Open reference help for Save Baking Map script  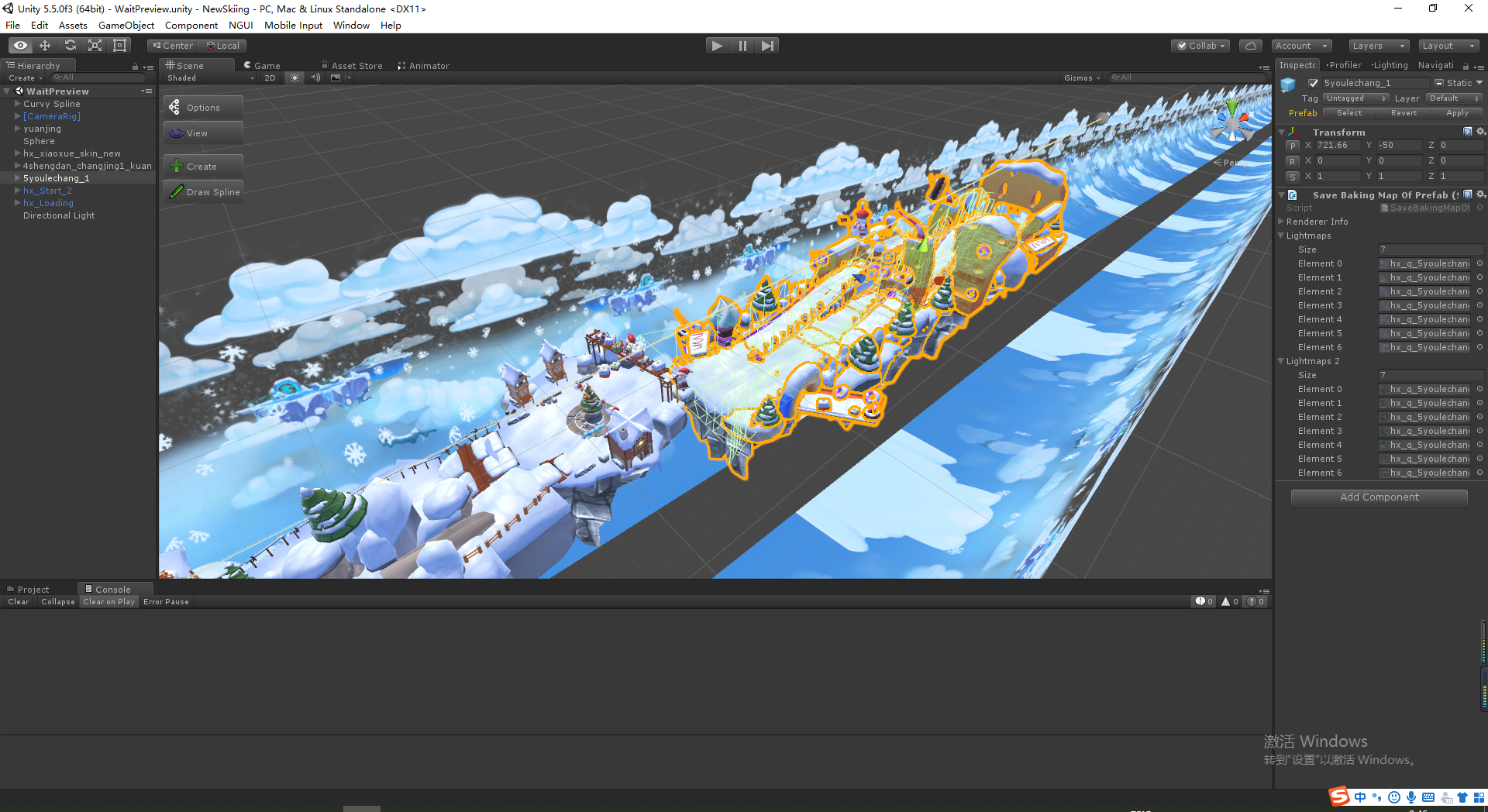coord(1467,194)
